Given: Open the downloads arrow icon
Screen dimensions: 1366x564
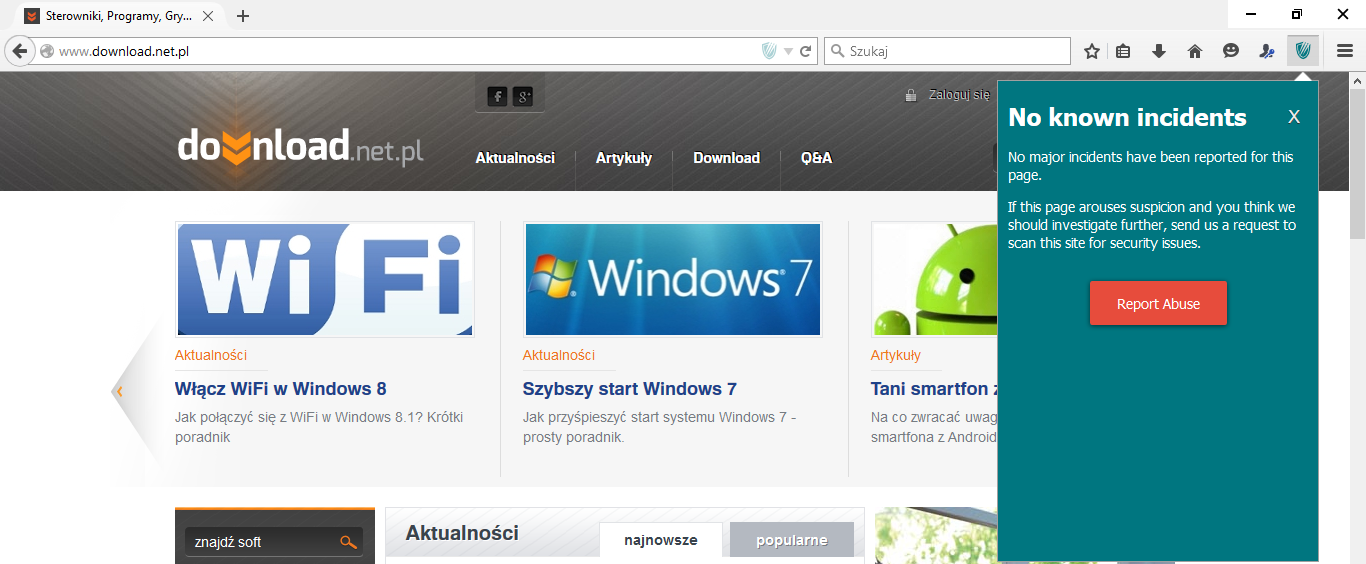Looking at the screenshot, I should pos(1159,51).
